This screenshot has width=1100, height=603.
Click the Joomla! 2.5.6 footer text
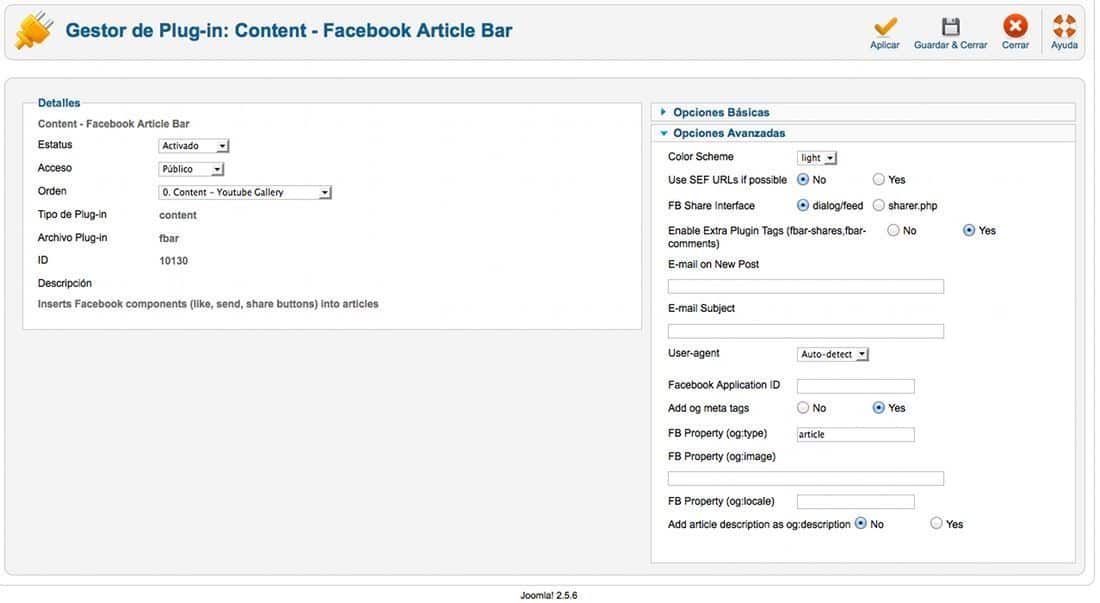click(549, 595)
